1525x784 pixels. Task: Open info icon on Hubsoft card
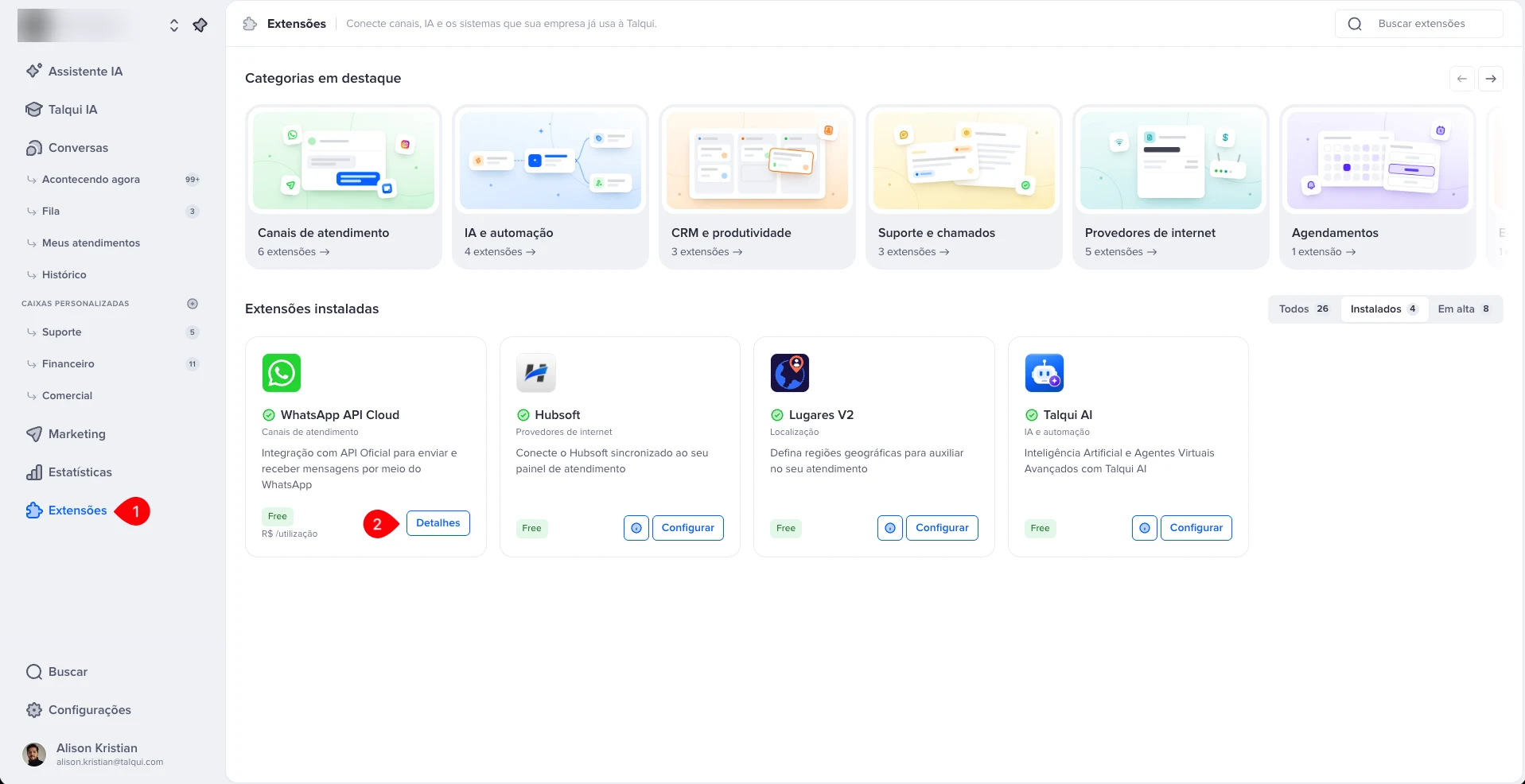pos(636,528)
